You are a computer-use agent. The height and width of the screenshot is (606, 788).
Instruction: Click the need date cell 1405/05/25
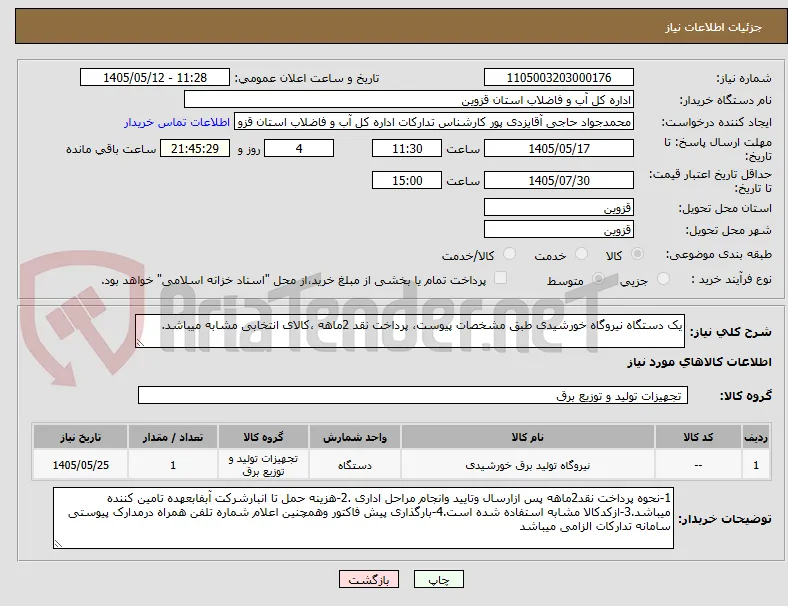click(x=80, y=465)
